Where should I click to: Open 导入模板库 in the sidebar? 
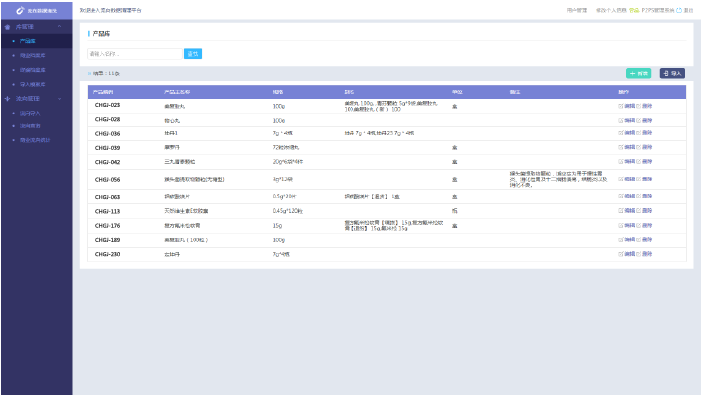pyautogui.click(x=33, y=84)
